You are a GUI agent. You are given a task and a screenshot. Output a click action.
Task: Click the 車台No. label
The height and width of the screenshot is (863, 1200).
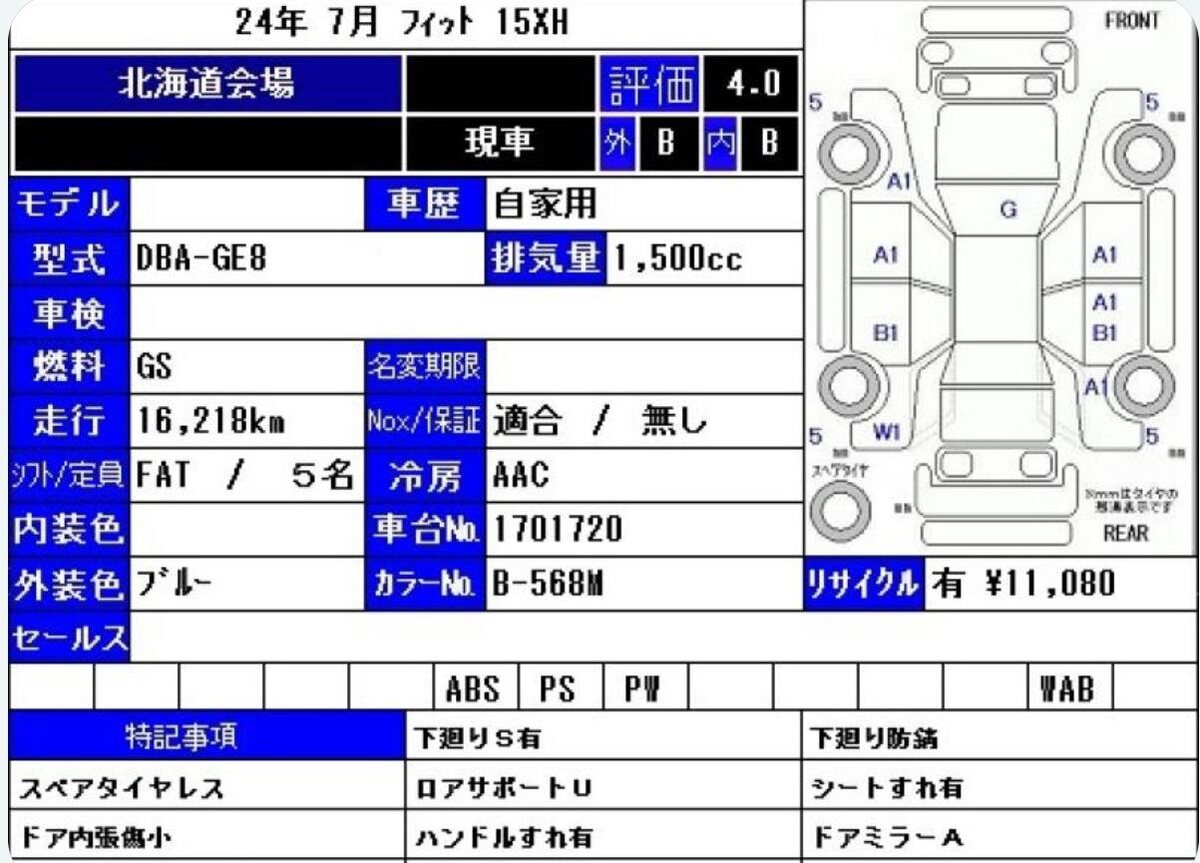tap(425, 529)
